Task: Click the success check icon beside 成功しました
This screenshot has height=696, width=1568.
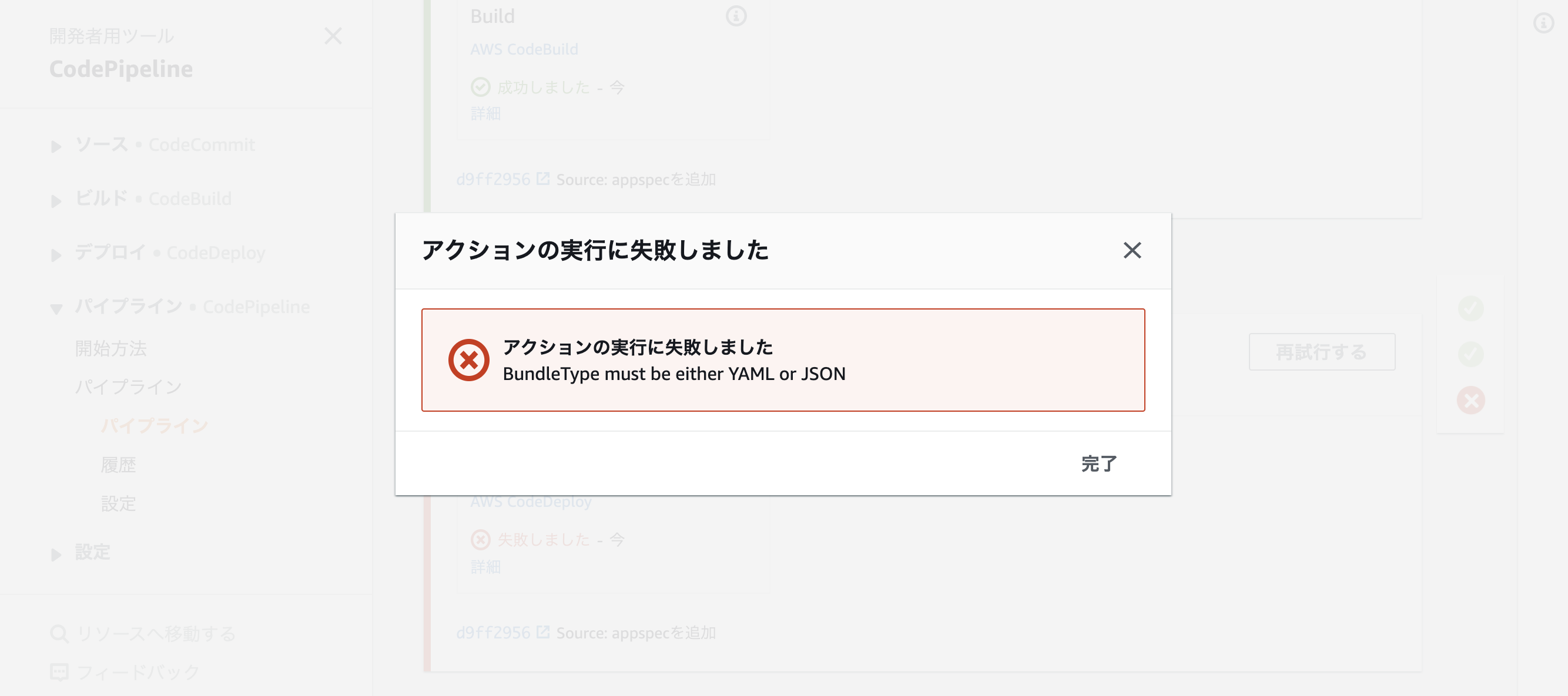Action: point(480,87)
